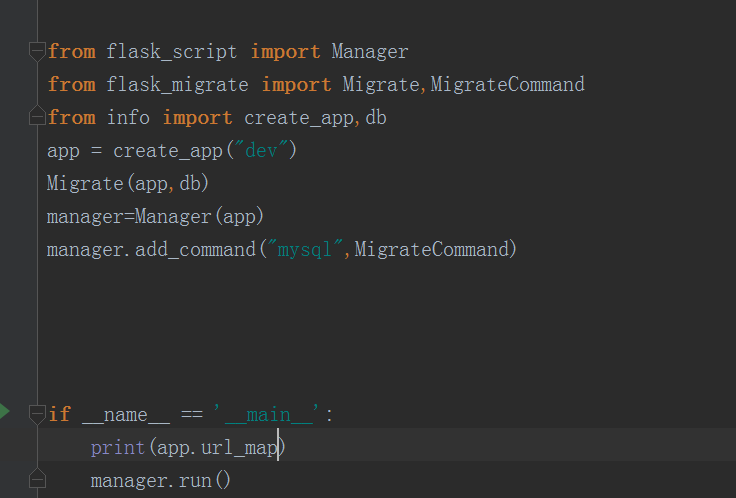Click 'create_app' in the from info import line

click(x=298, y=117)
